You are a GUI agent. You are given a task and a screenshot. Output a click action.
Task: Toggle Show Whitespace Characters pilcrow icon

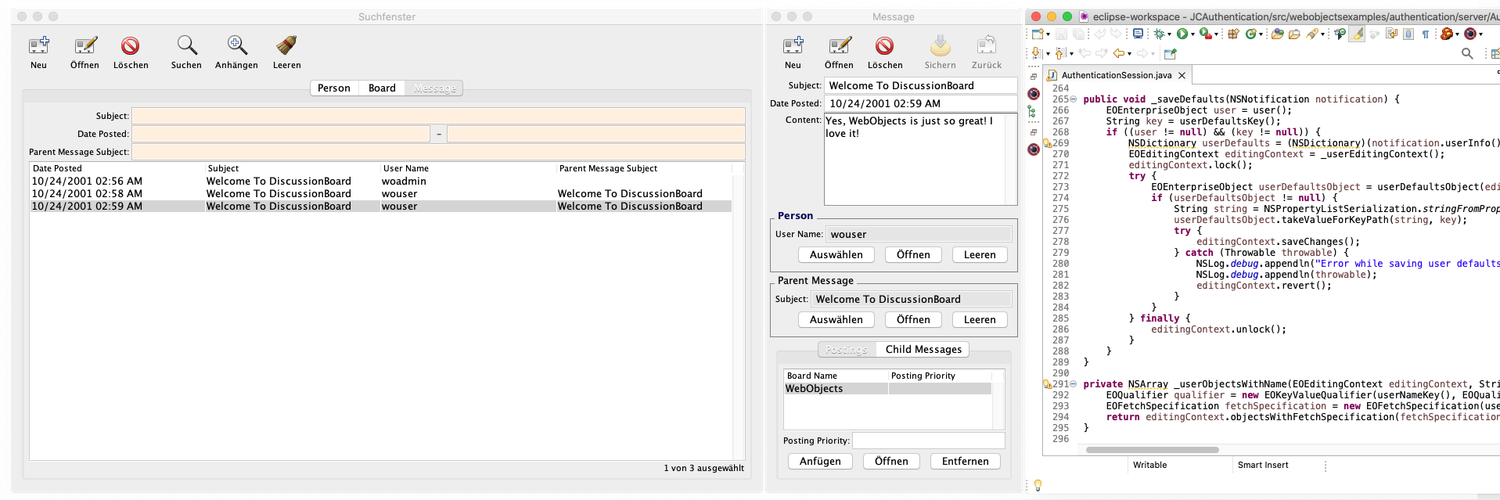pyautogui.click(x=1425, y=34)
